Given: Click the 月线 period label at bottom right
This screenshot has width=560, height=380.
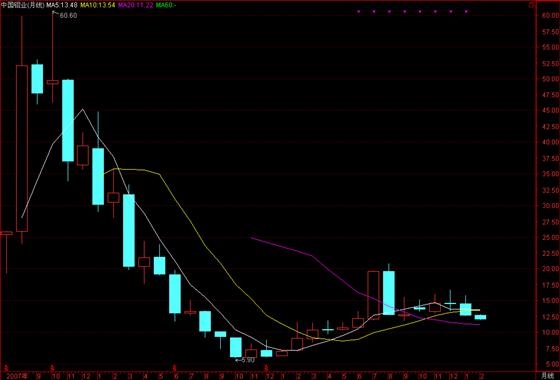Looking at the screenshot, I should (x=548, y=376).
